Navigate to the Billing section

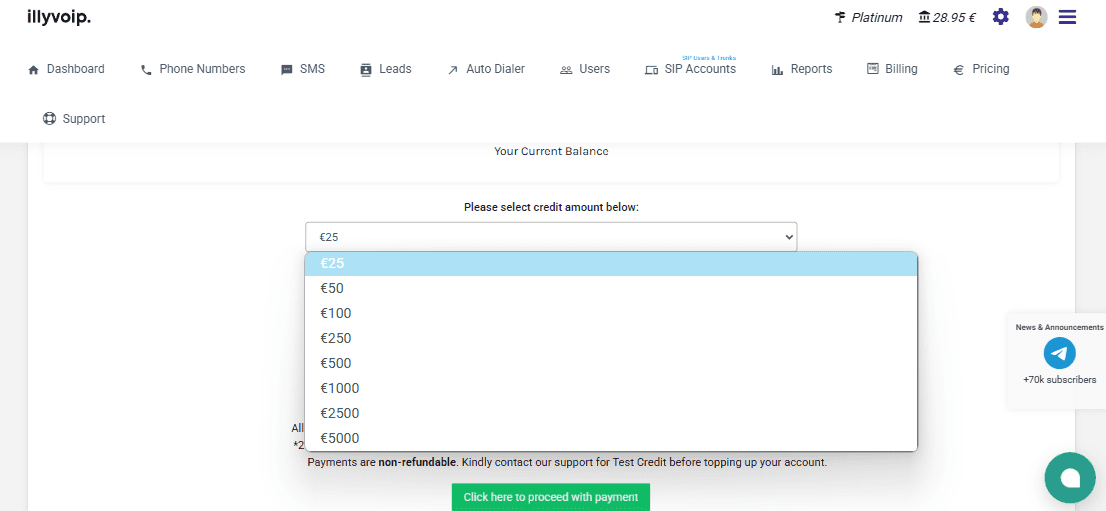(x=892, y=69)
